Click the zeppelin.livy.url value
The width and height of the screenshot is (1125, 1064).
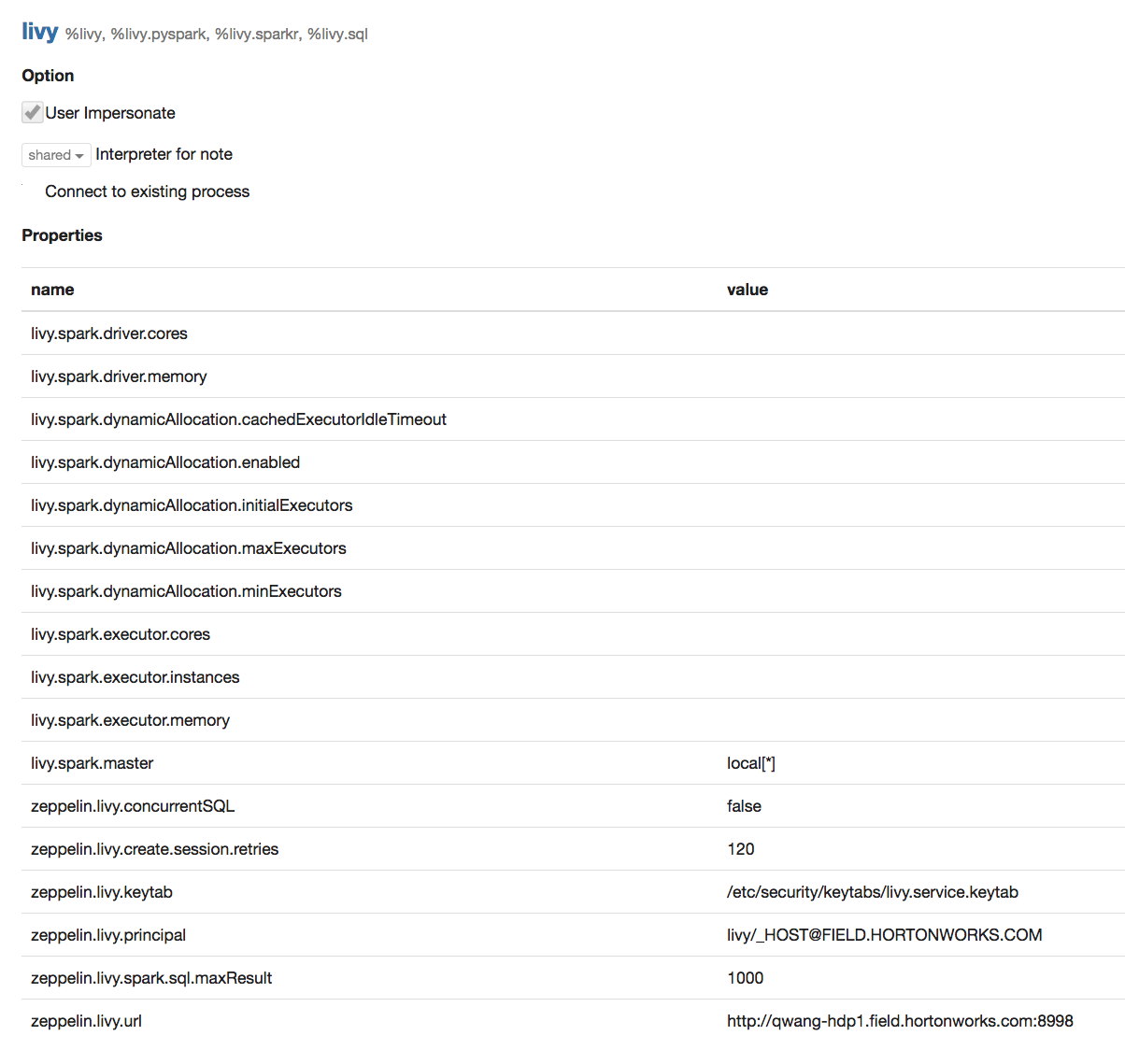coord(900,1021)
